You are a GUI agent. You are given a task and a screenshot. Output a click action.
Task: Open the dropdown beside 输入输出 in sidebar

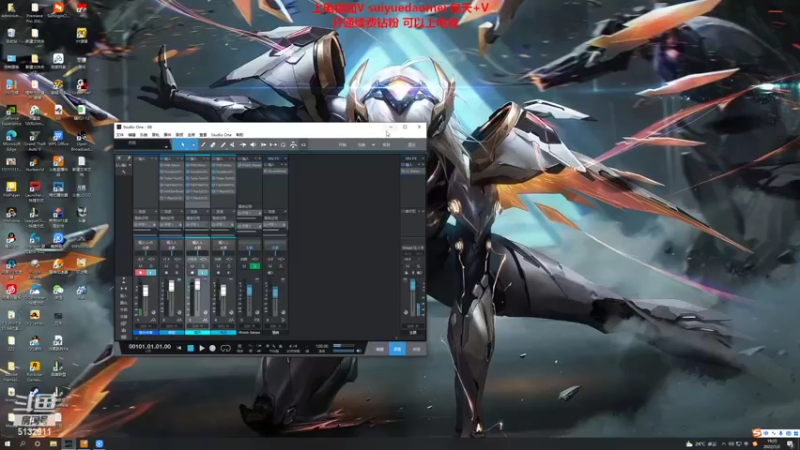coord(130,165)
